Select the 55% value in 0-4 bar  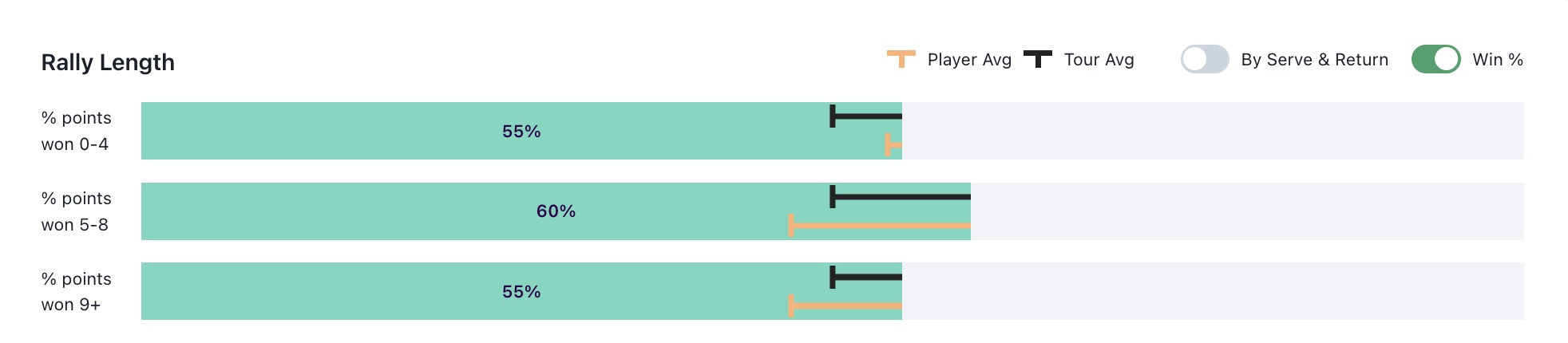click(521, 132)
